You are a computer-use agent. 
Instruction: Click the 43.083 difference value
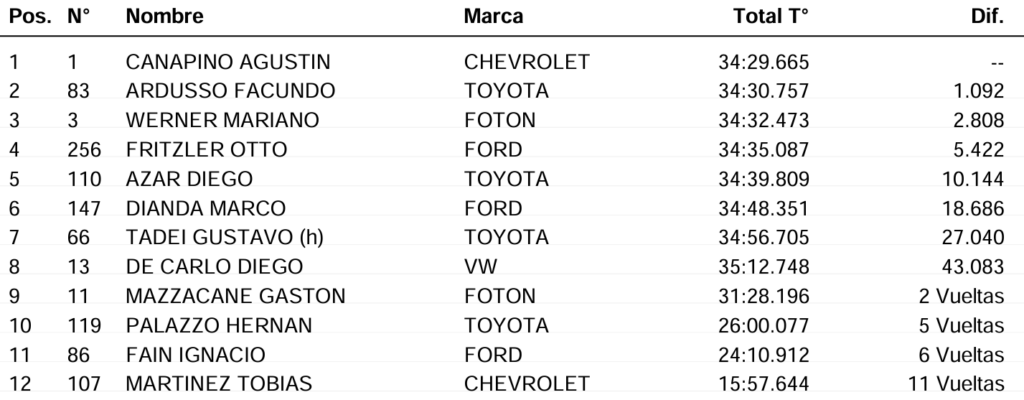click(973, 267)
